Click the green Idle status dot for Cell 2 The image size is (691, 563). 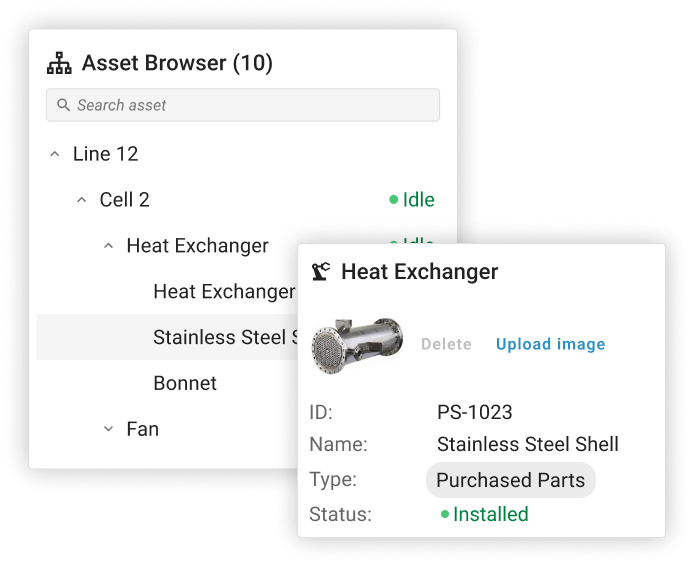click(394, 200)
